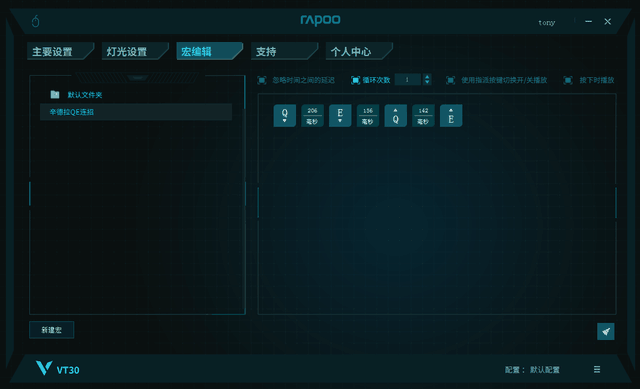The image size is (640, 389).
Task: Click the loop count input field
Action: pos(408,80)
